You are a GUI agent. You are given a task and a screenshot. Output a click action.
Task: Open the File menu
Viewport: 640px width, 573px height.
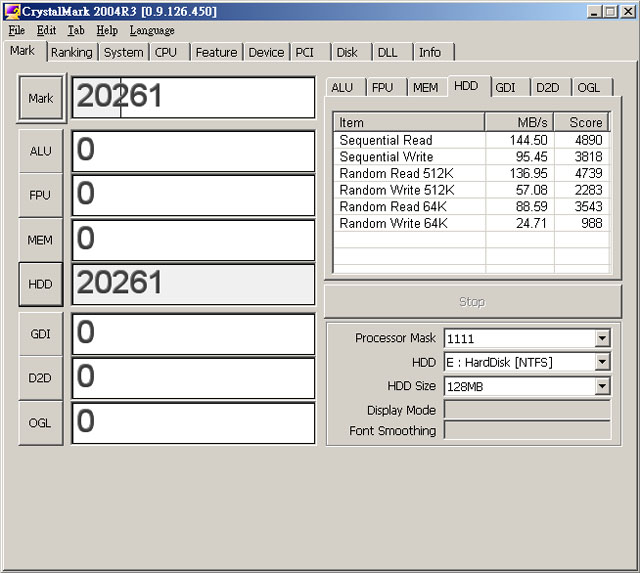(16, 30)
